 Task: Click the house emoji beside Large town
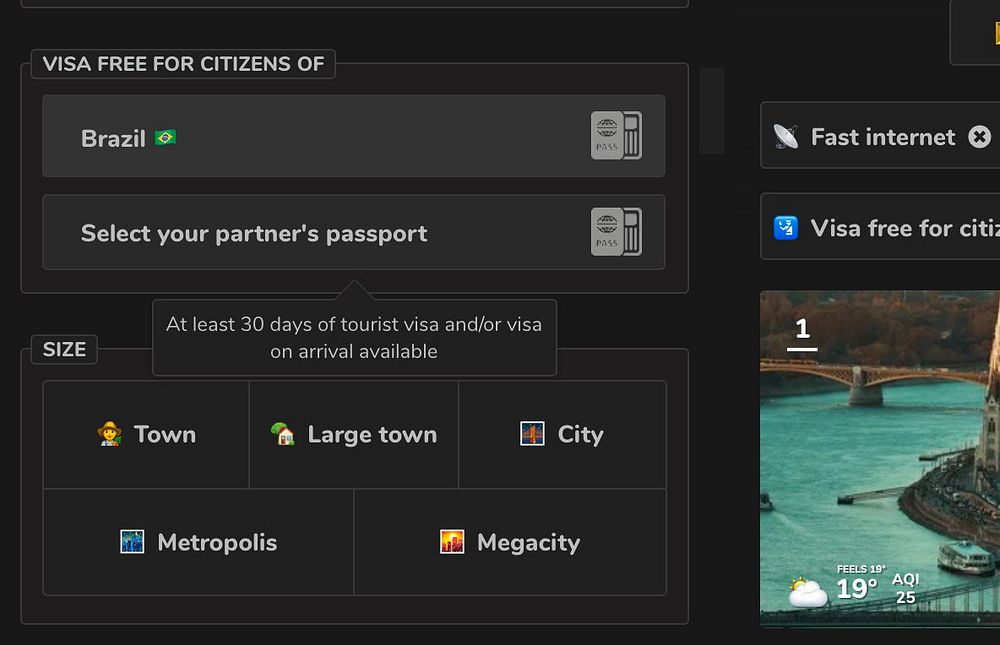pyautogui.click(x=283, y=434)
